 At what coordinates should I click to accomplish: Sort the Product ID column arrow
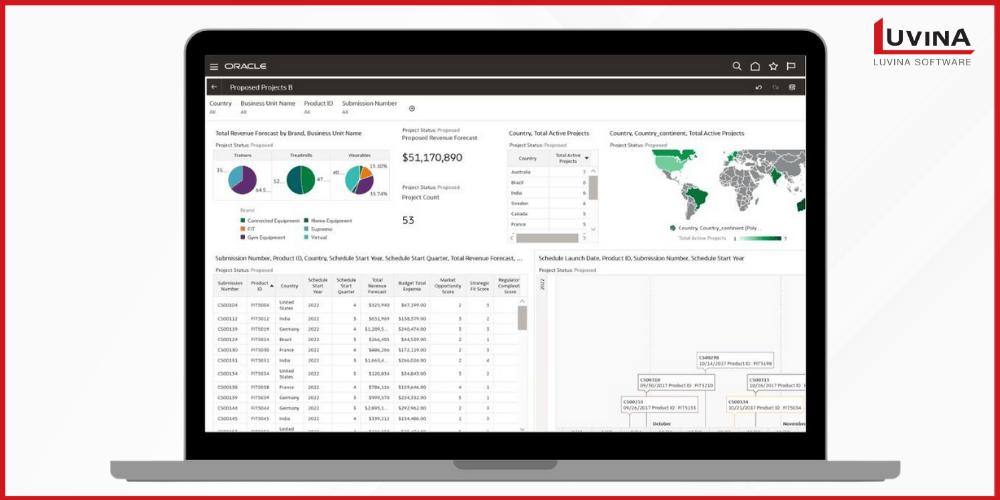pyautogui.click(x=272, y=286)
